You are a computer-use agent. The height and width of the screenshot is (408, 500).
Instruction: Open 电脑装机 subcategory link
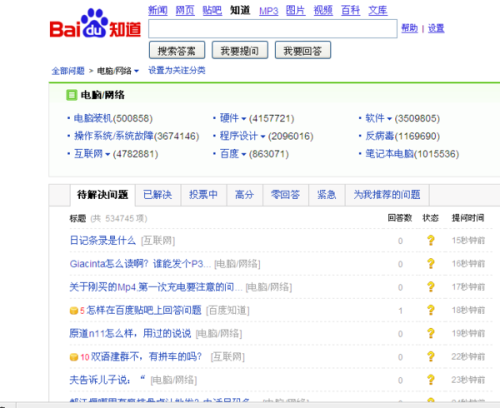point(93,118)
